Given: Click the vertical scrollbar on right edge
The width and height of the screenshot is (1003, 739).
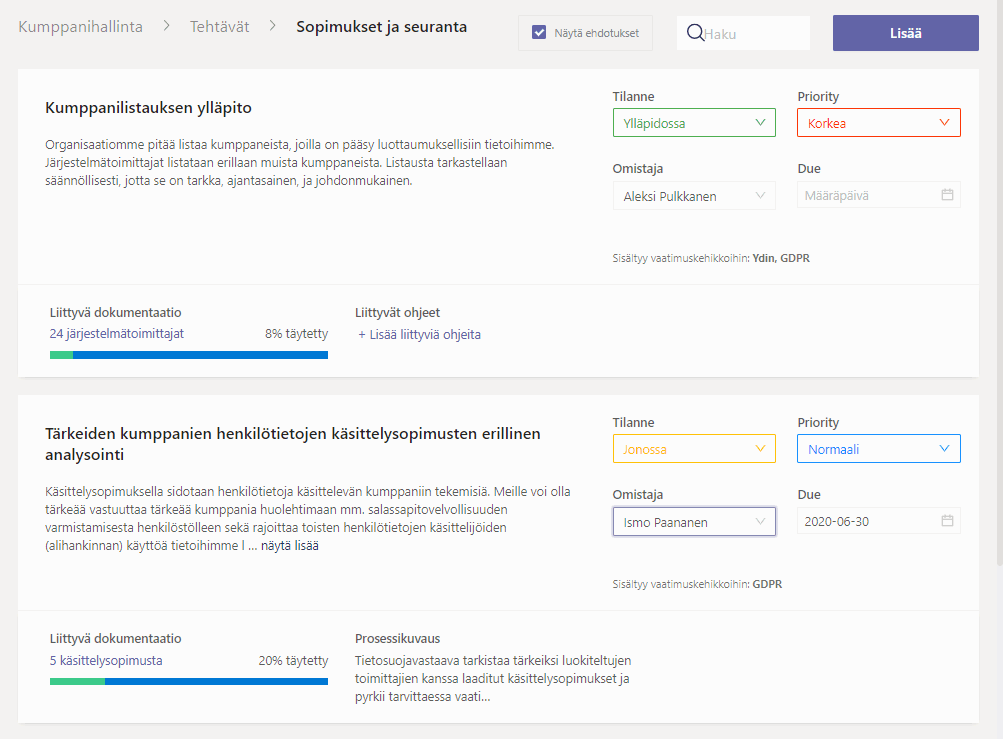Looking at the screenshot, I should [999, 282].
